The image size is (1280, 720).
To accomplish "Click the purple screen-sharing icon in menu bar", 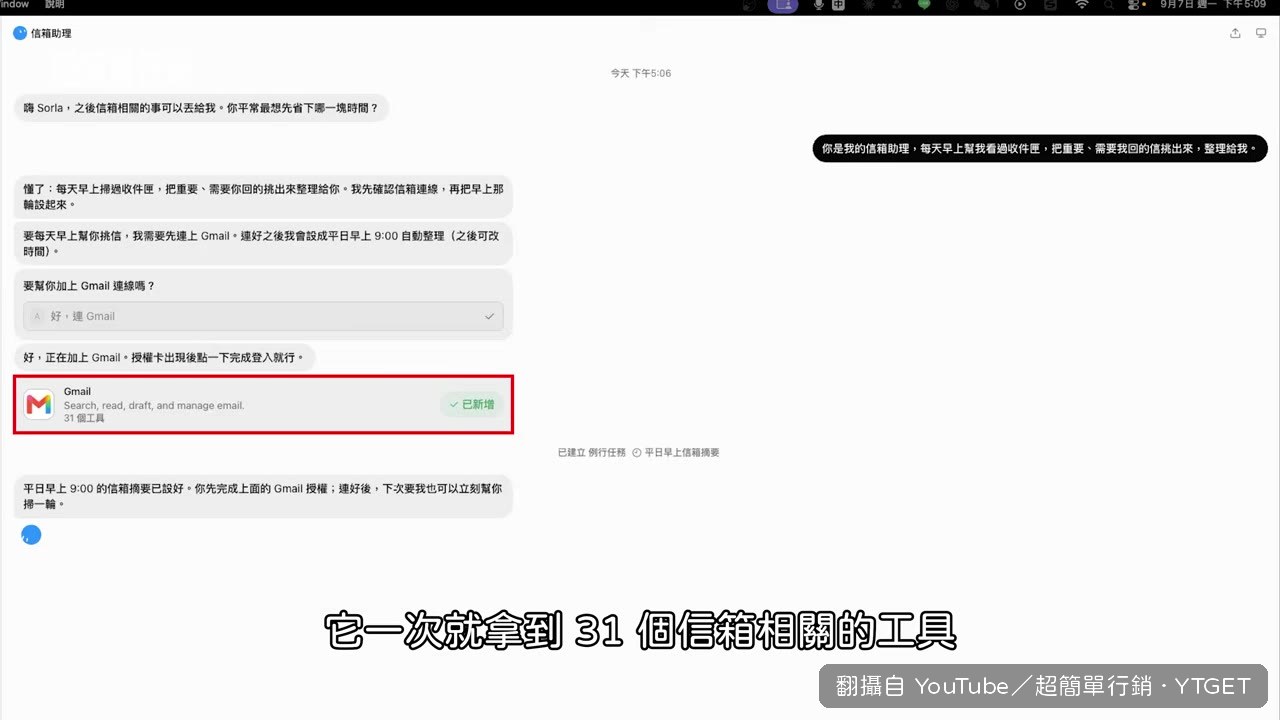I will pos(783,5).
